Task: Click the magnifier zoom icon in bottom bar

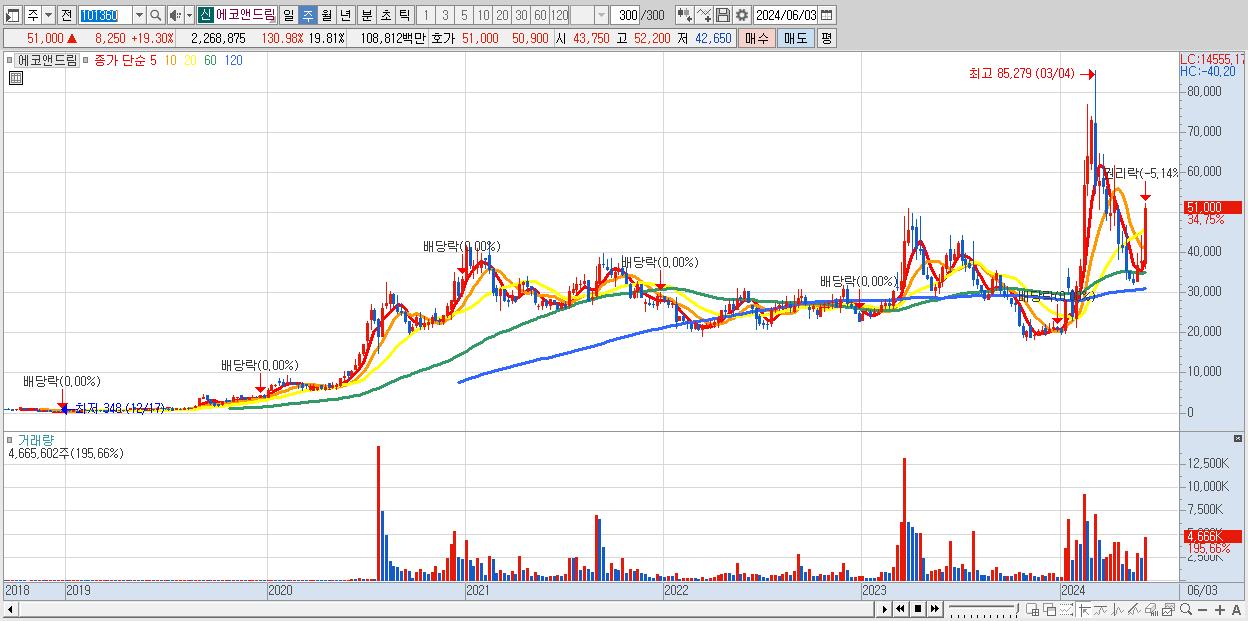Action: click(1186, 609)
